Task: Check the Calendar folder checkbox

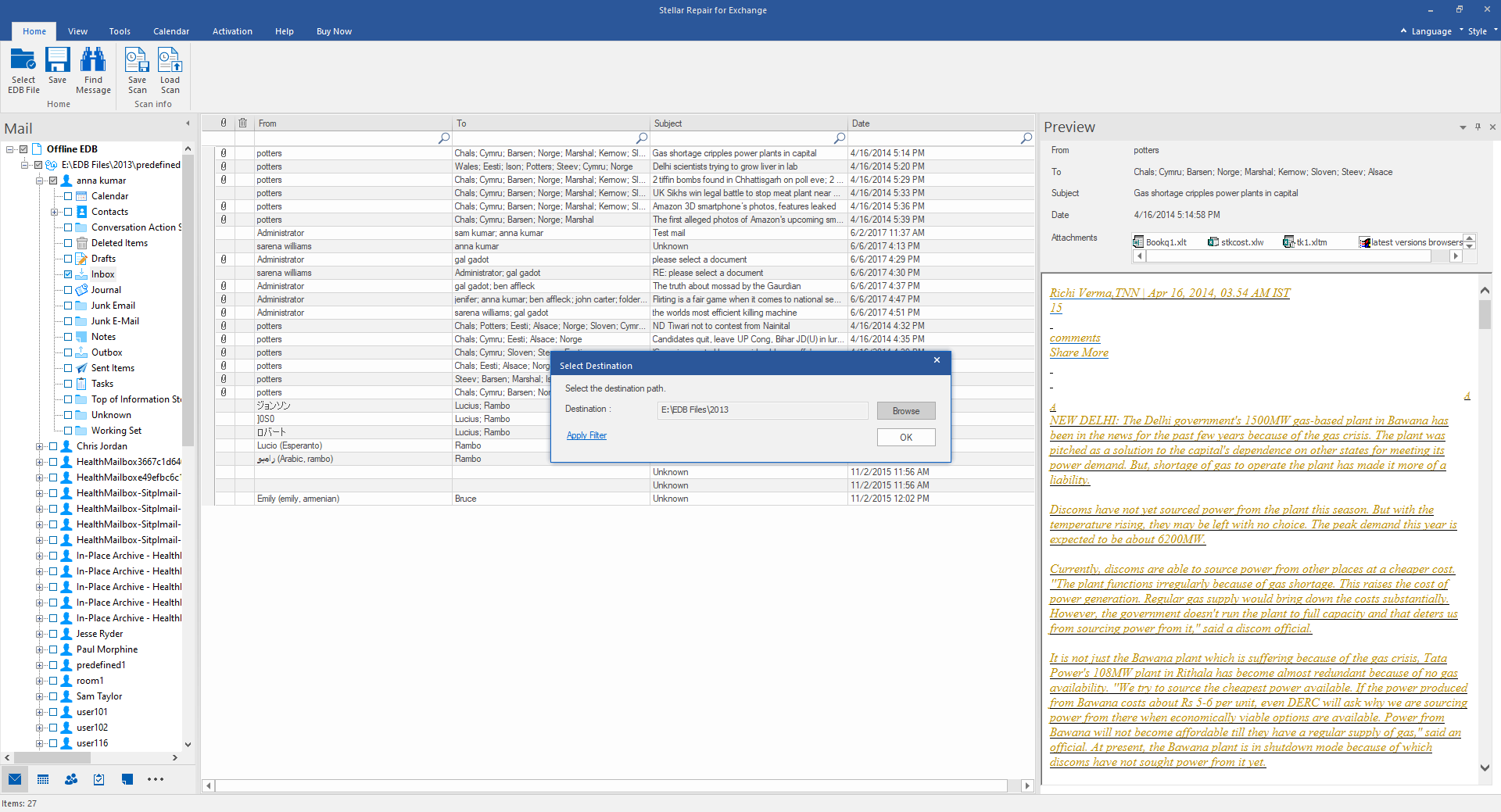Action: 68,196
